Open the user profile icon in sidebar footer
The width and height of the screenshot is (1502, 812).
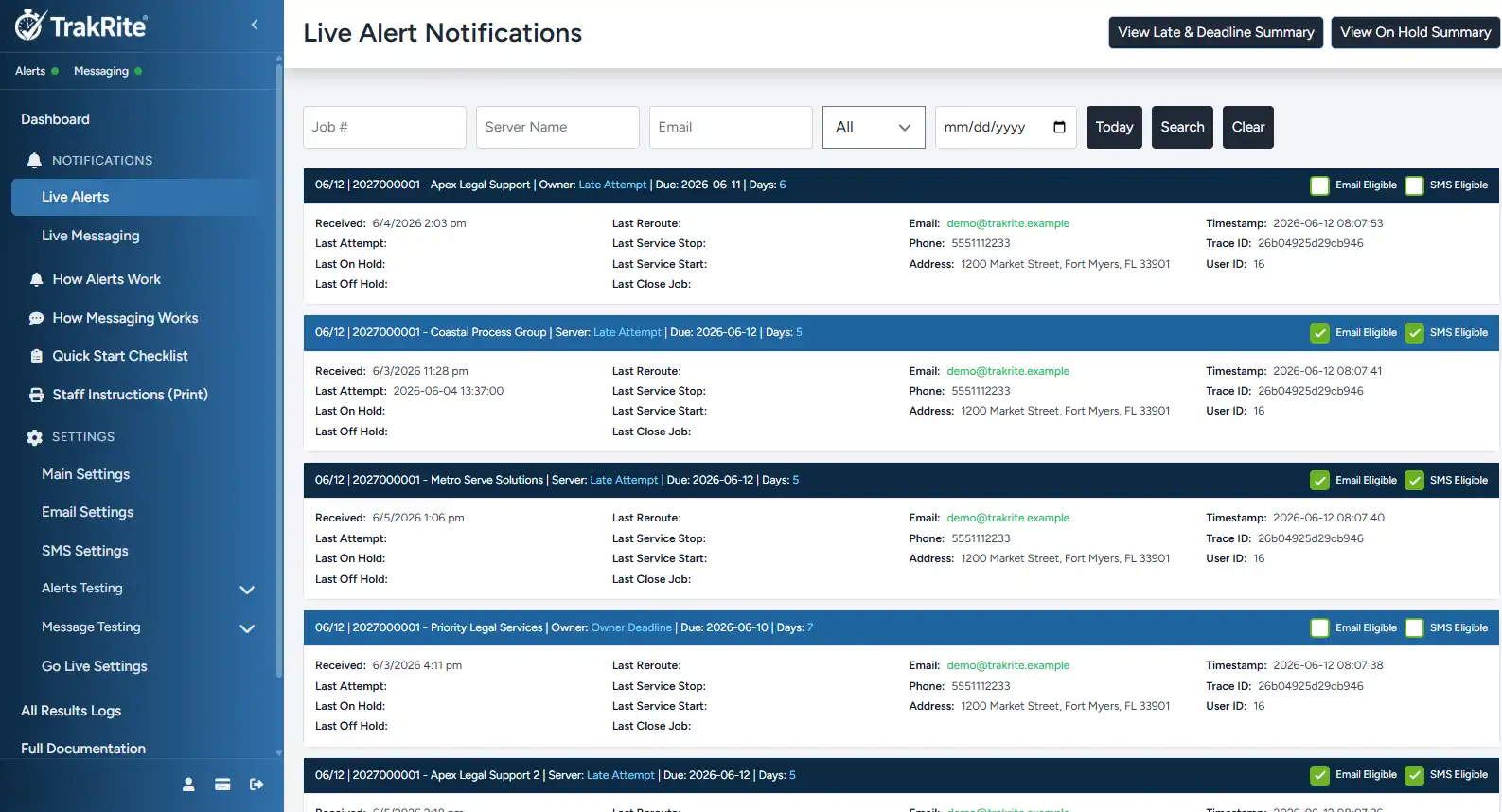pyautogui.click(x=188, y=784)
